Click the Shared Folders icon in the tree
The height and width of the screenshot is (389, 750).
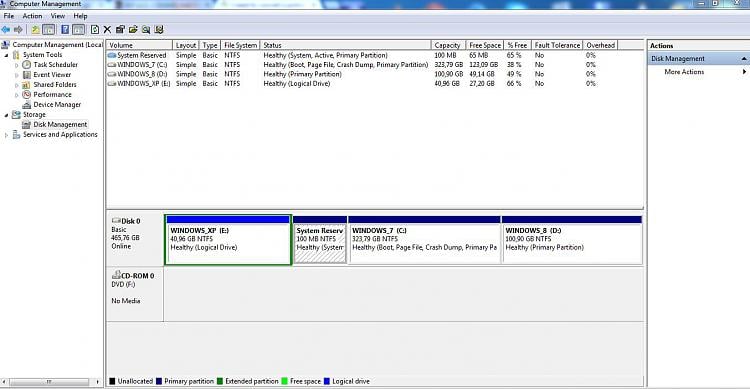(x=27, y=85)
